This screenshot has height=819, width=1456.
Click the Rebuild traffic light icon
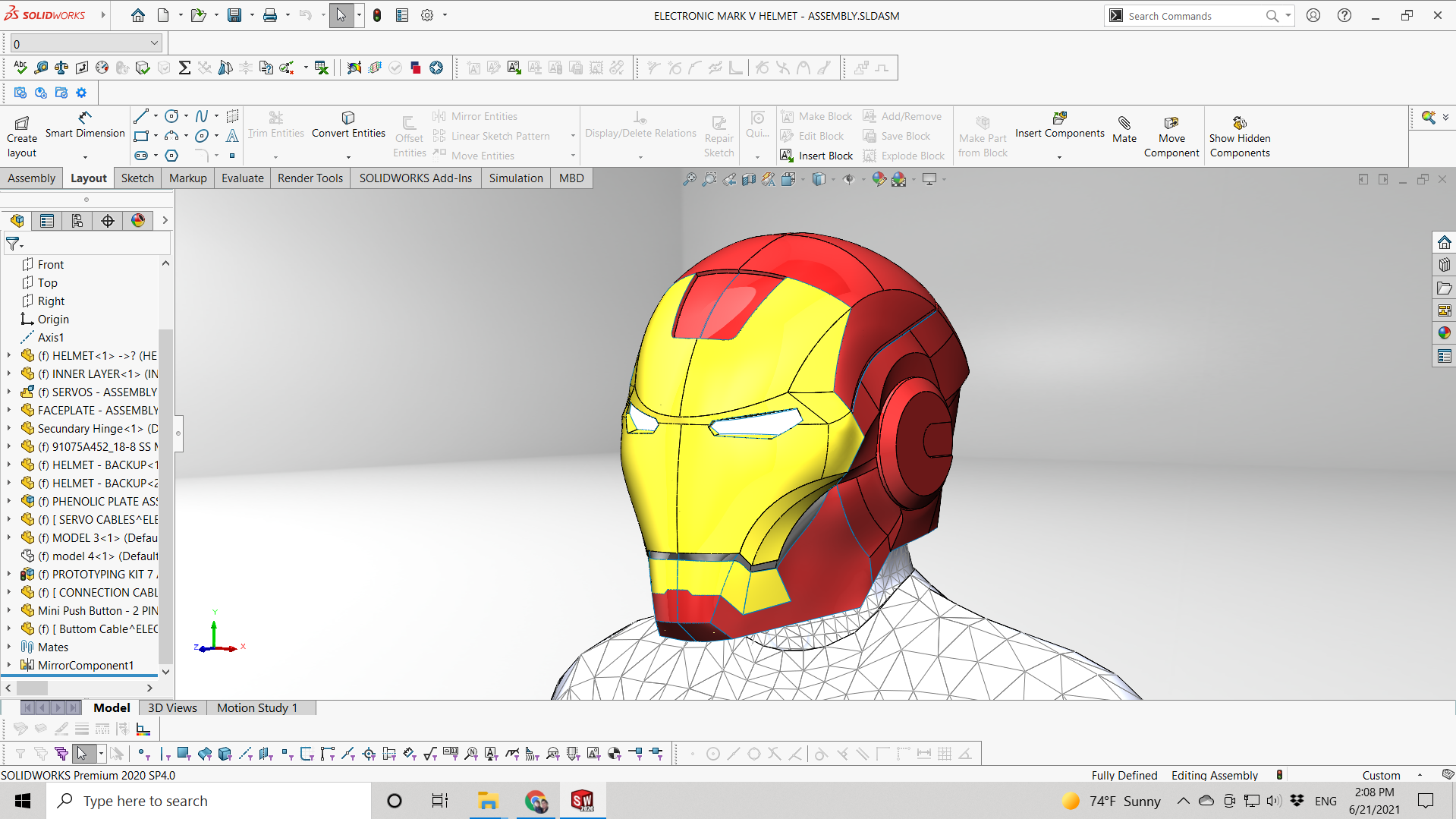tap(377, 15)
